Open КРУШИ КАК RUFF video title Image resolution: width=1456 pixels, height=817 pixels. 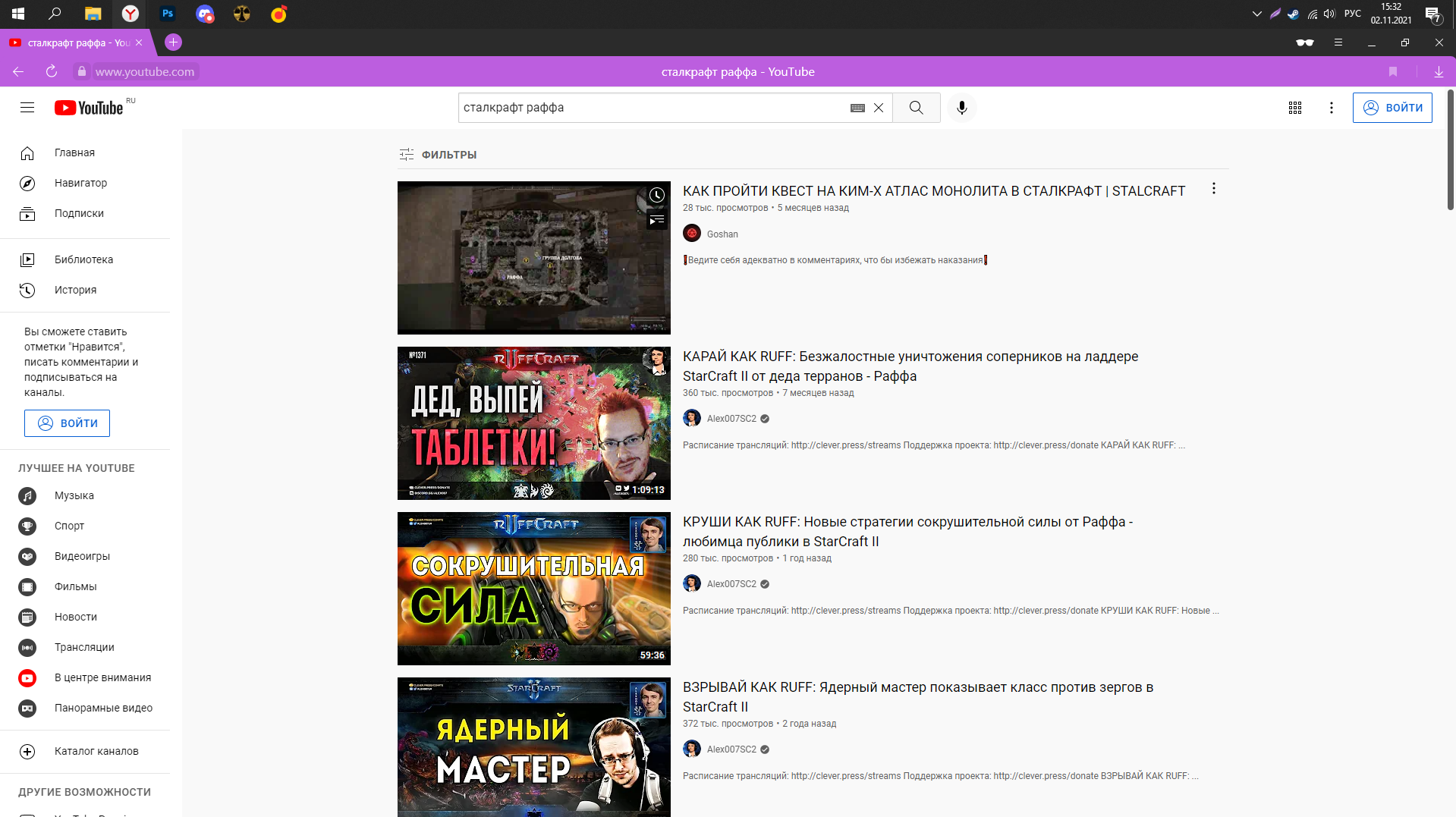pyautogui.click(x=907, y=532)
